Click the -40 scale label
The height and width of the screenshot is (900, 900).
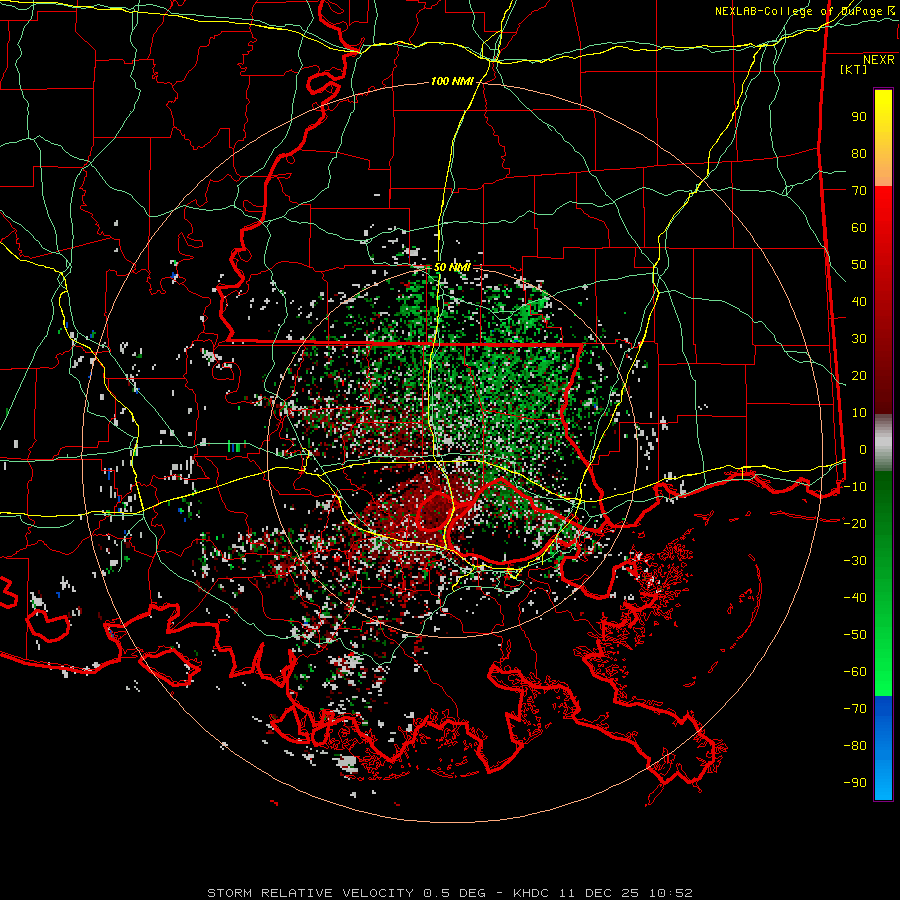[855, 598]
